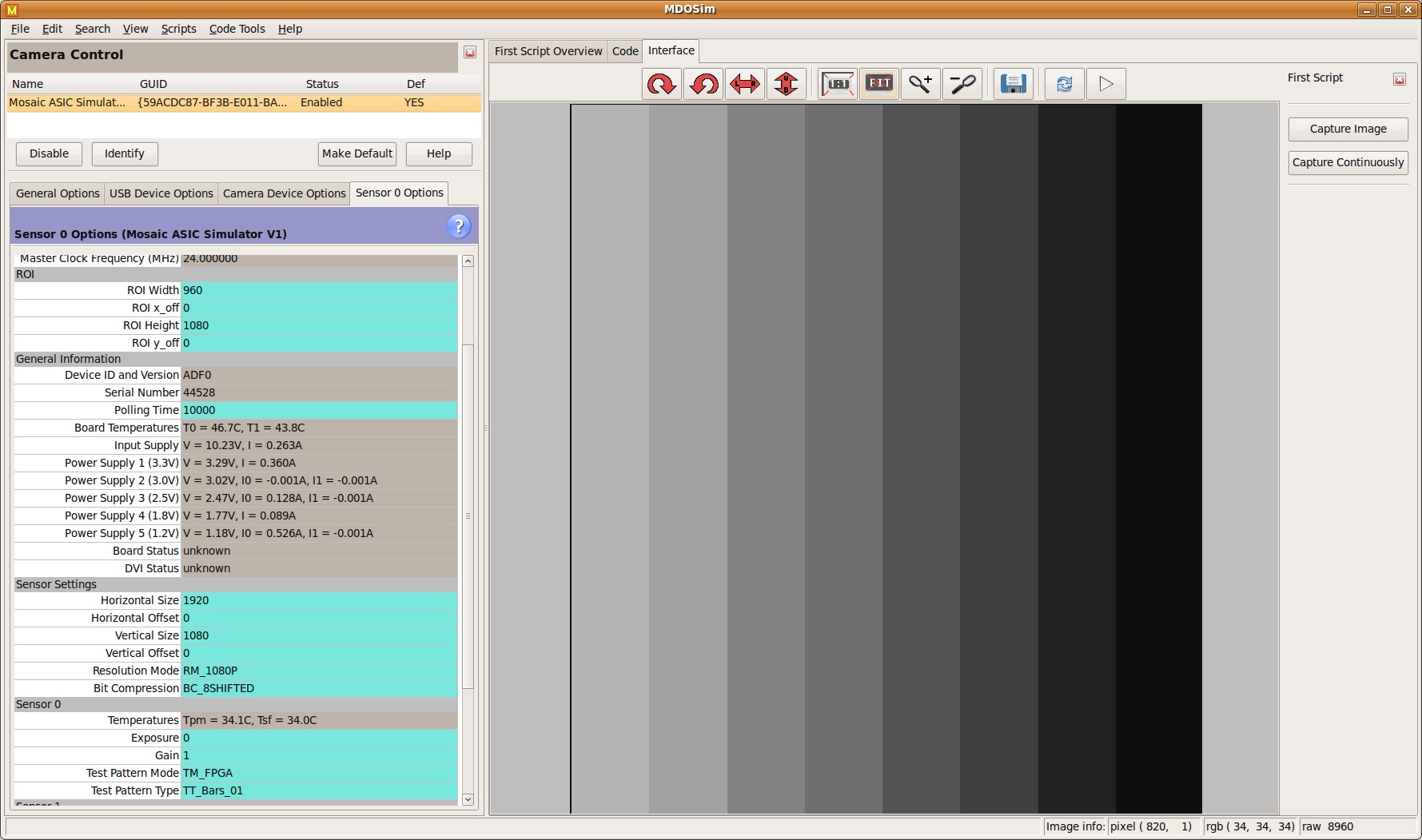This screenshot has height=840, width=1422.
Task: Click the Identify button
Action: 125,153
